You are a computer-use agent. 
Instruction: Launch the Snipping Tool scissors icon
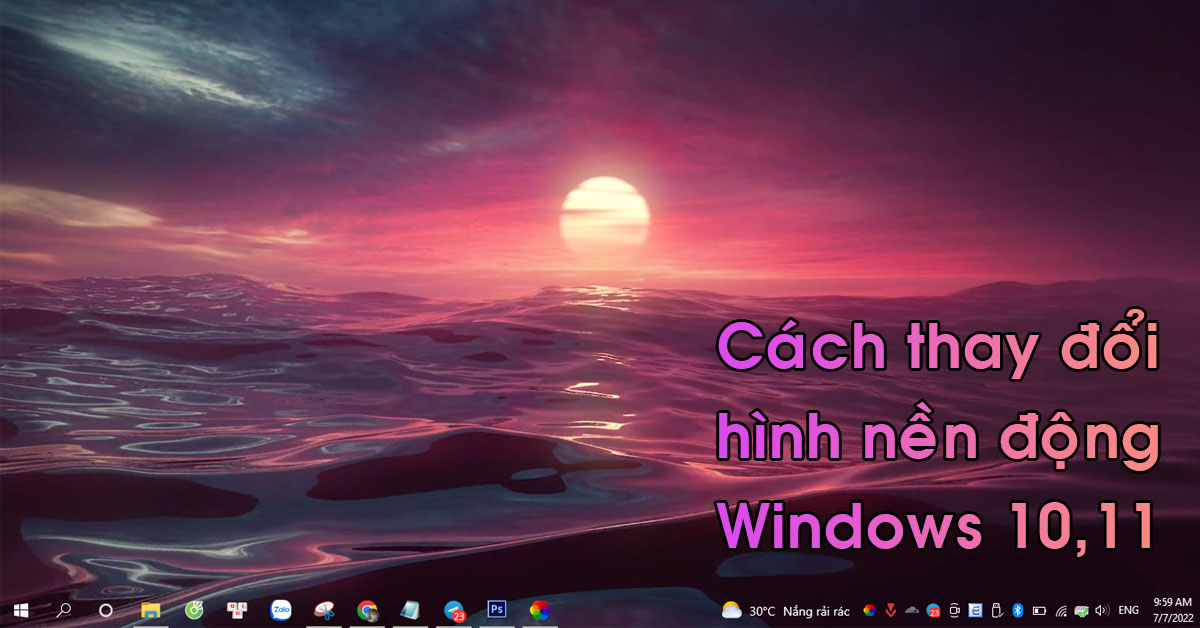324,610
